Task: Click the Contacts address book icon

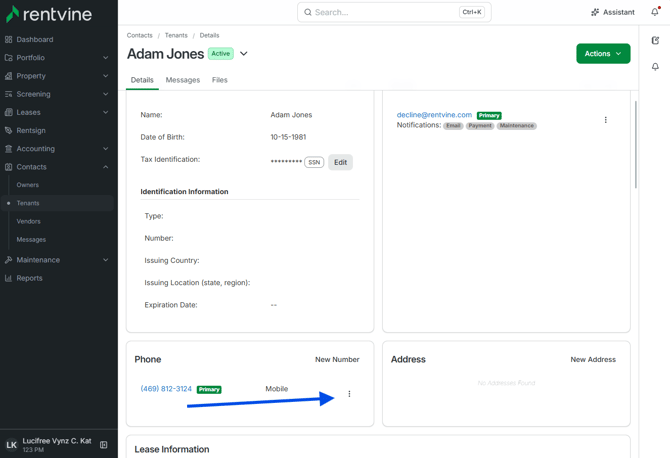Action: (x=8, y=167)
